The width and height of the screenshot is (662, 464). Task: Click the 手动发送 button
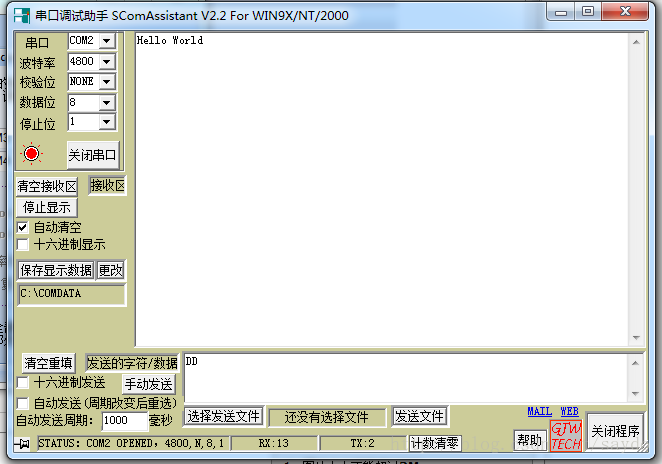click(x=148, y=384)
